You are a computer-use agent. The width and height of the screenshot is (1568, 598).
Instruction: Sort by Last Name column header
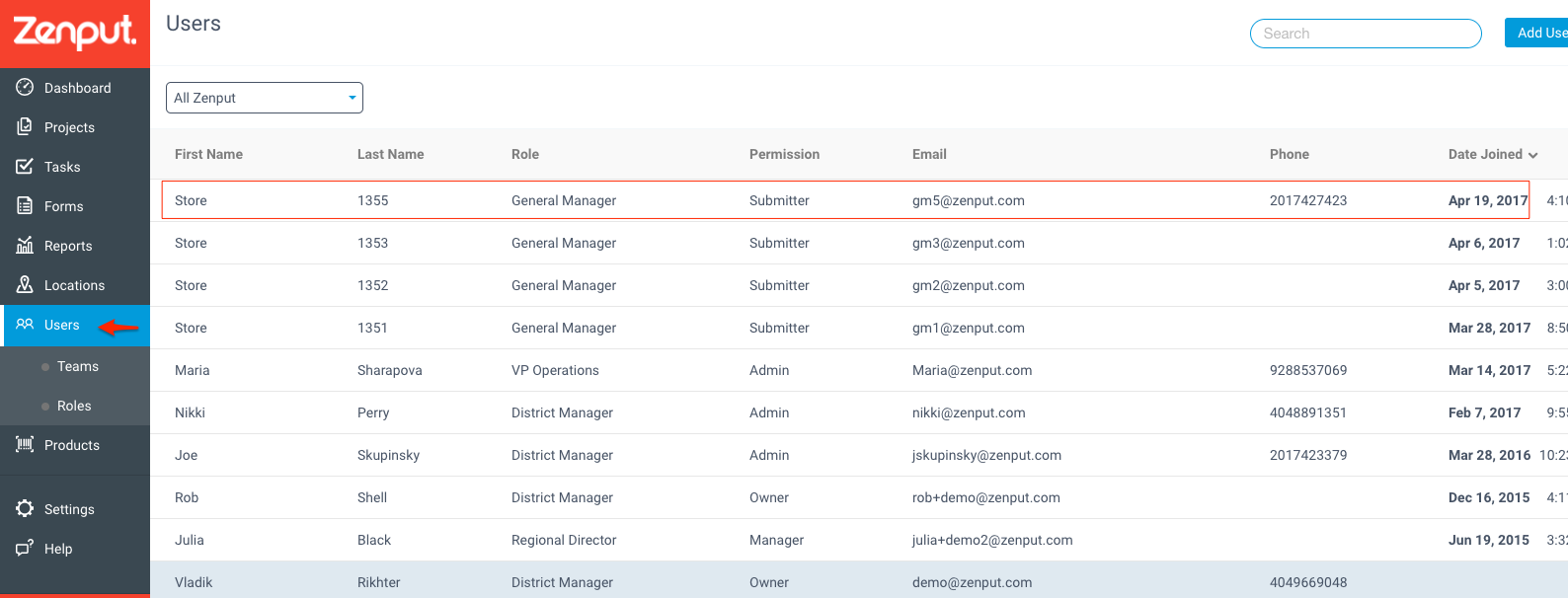pos(391,154)
